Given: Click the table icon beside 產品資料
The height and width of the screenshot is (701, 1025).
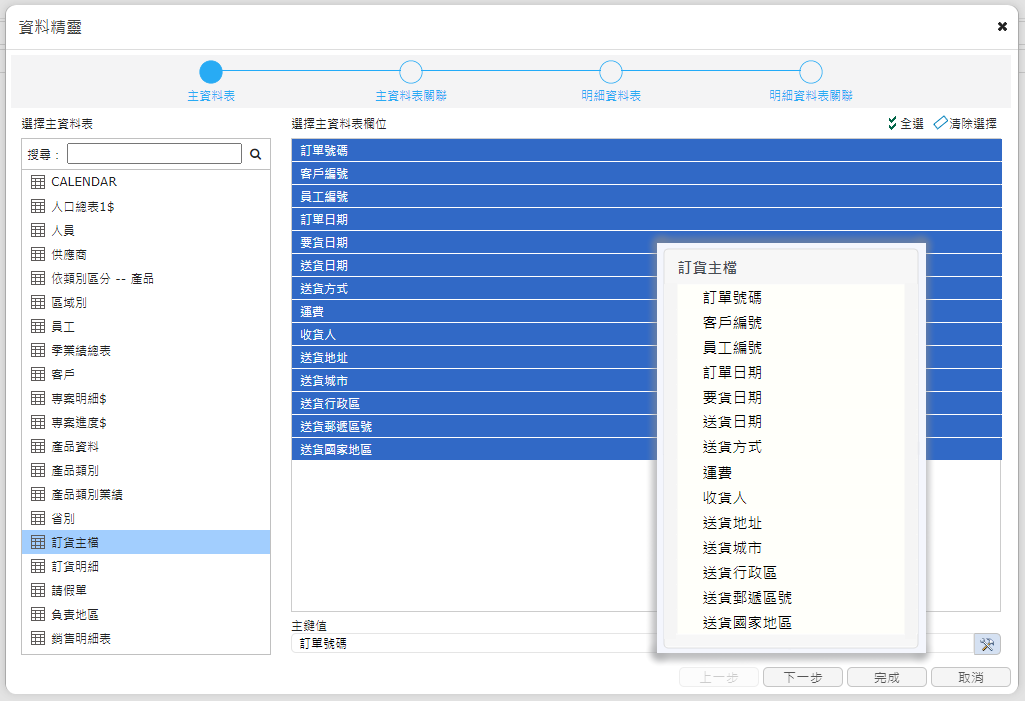Looking at the screenshot, I should pyautogui.click(x=38, y=446).
